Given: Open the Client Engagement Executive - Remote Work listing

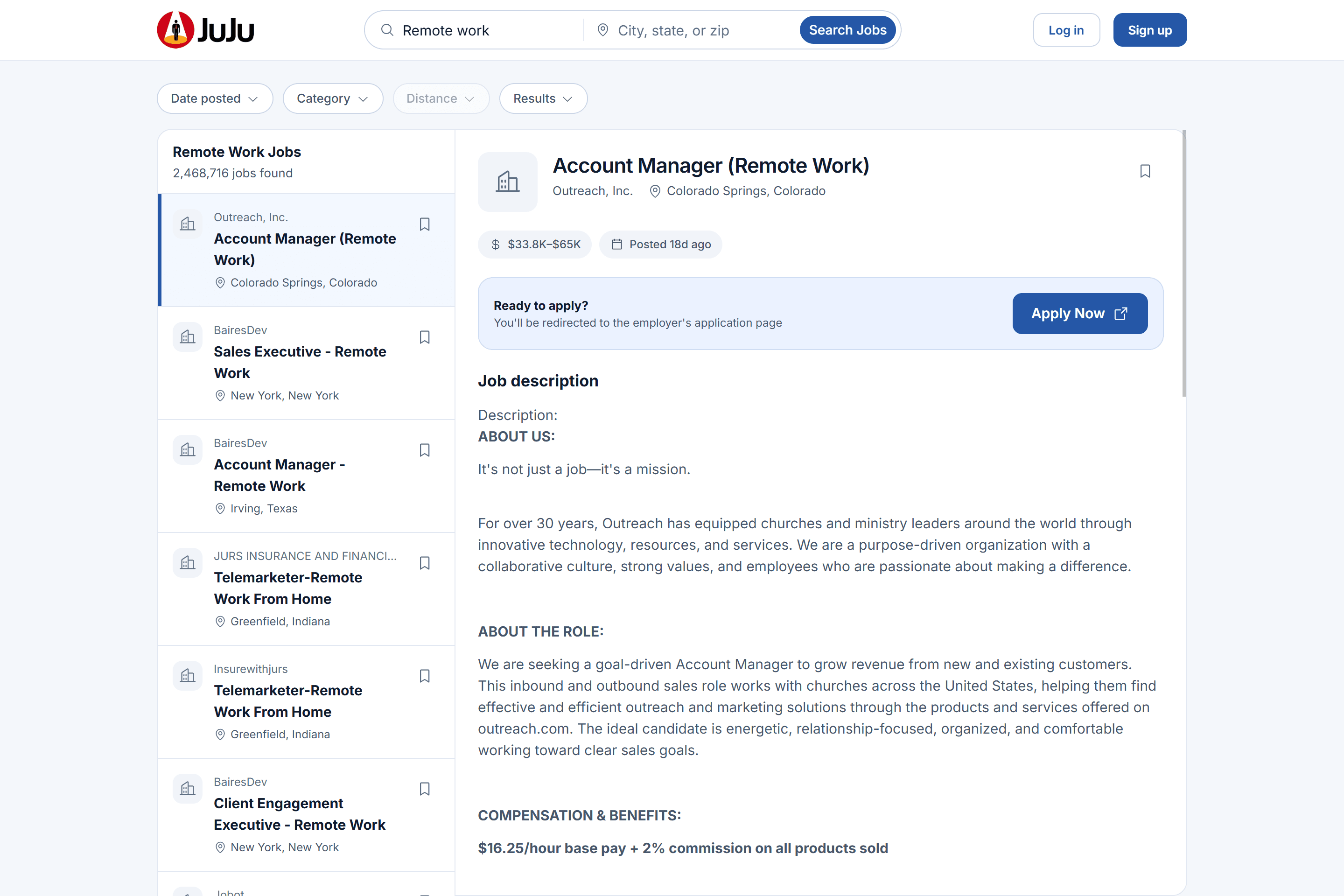Looking at the screenshot, I should tap(306, 815).
